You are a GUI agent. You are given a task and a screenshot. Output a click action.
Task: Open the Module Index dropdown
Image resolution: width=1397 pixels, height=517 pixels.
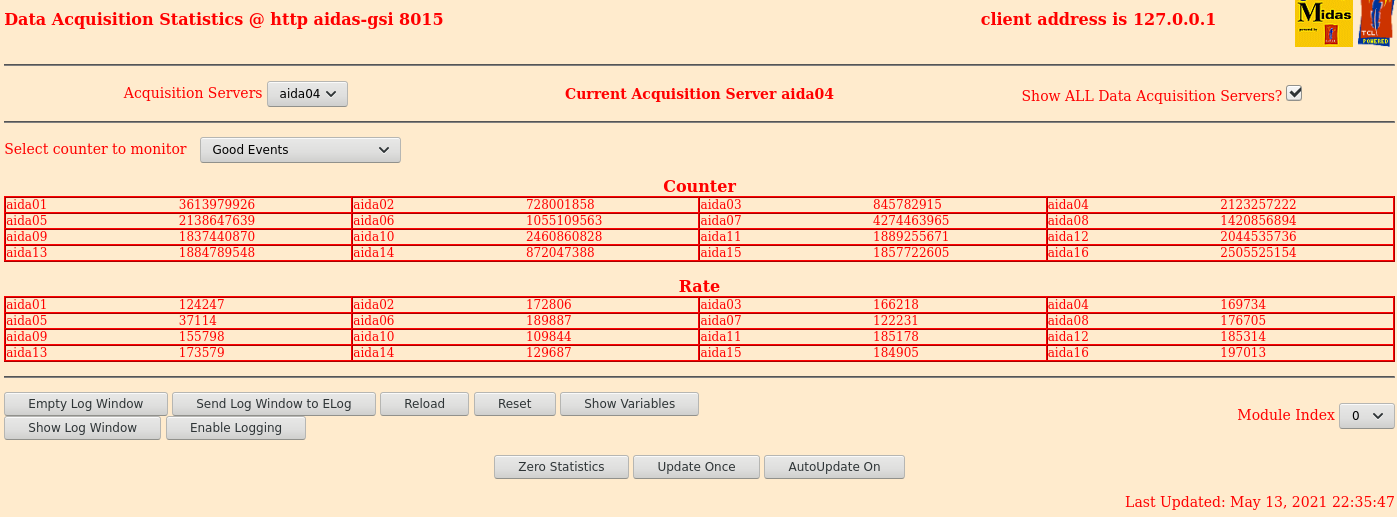tap(1366, 416)
